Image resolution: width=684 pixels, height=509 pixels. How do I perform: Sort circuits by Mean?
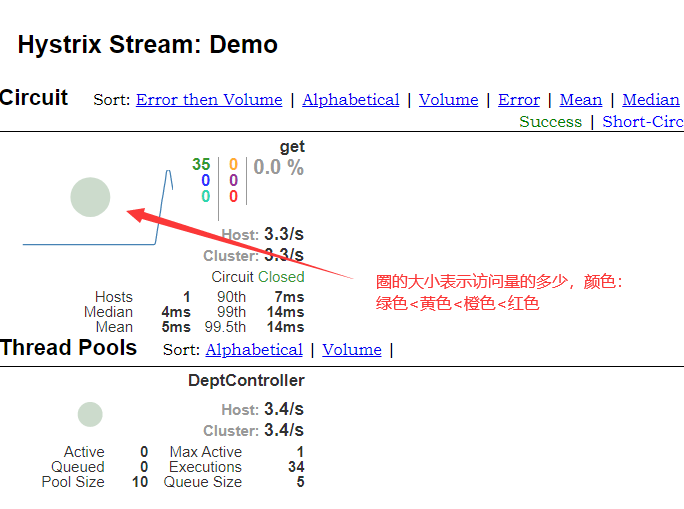pos(581,99)
